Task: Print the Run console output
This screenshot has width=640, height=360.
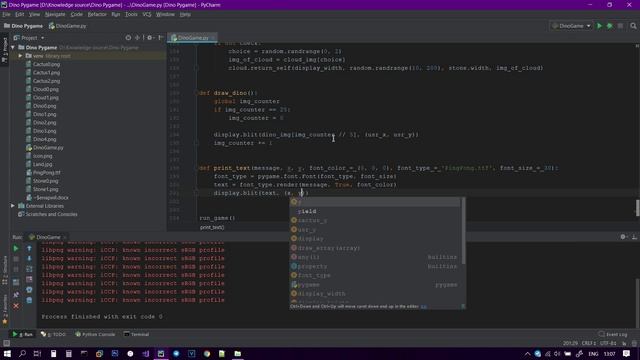Action: (x=29, y=289)
